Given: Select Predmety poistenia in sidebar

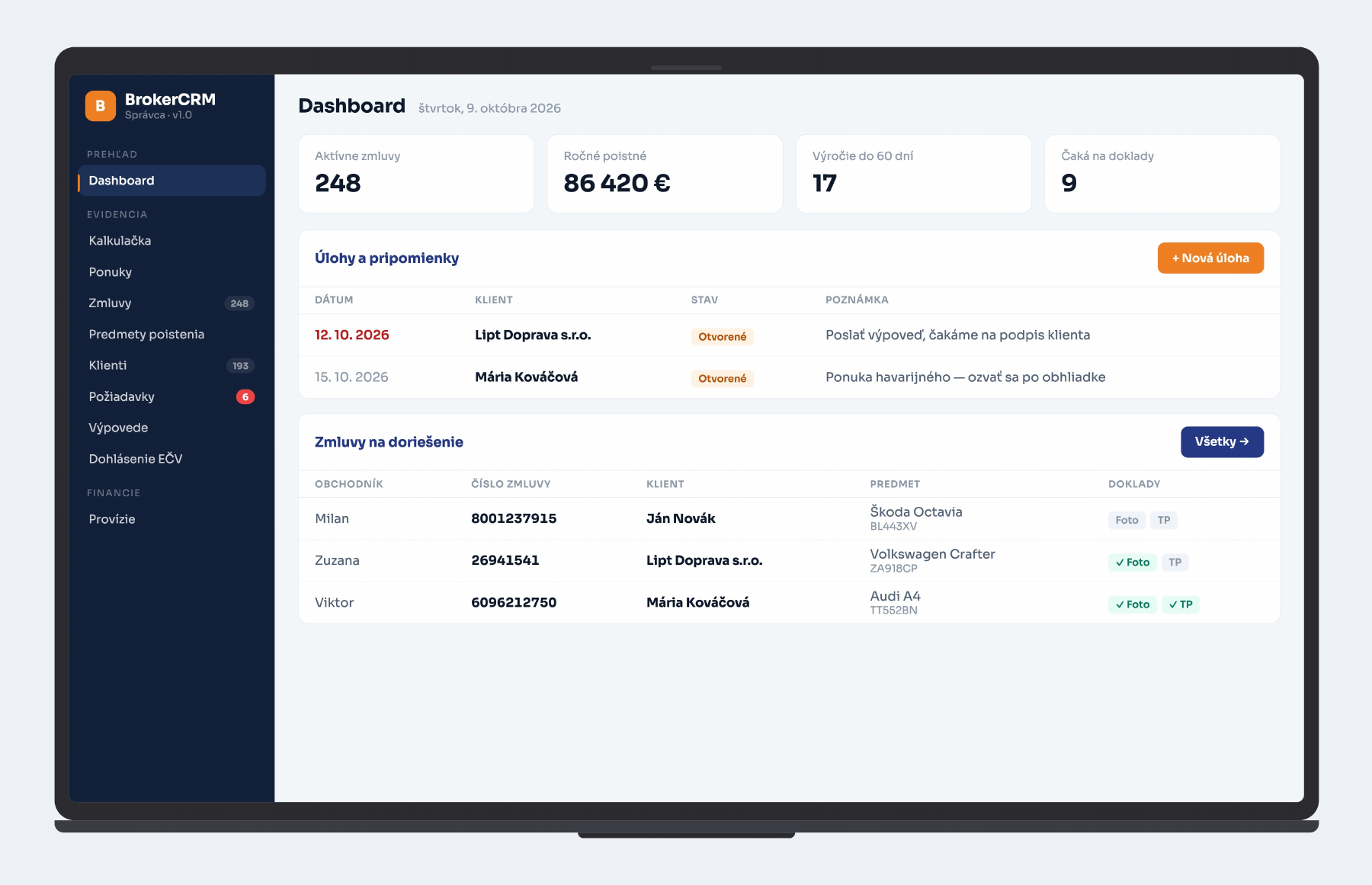Looking at the screenshot, I should point(171,335).
